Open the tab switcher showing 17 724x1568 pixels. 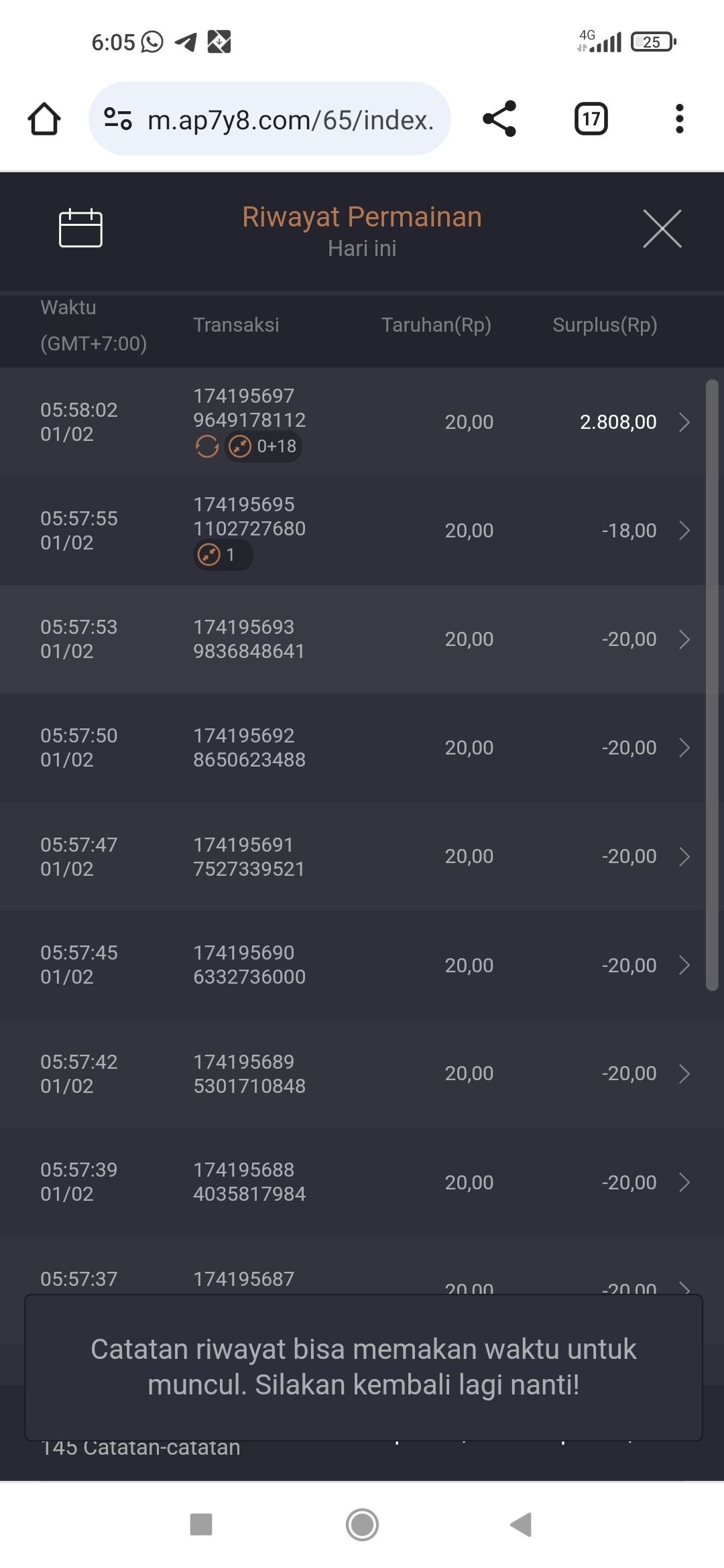click(591, 119)
